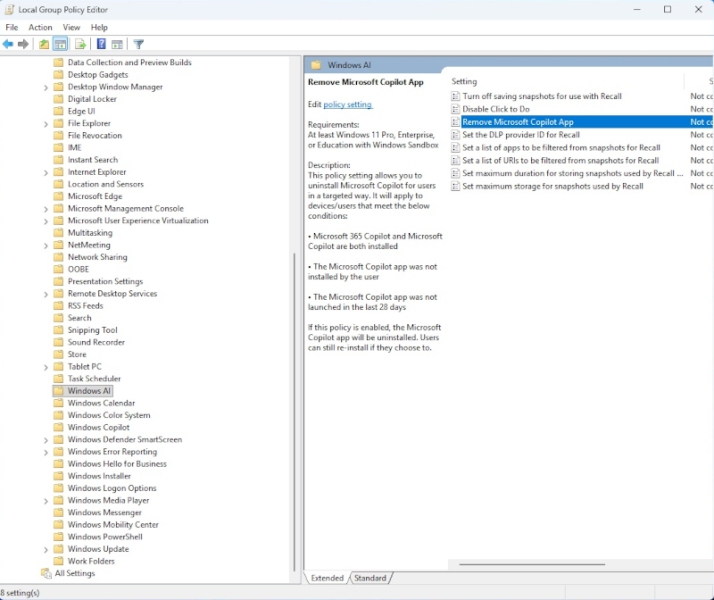Expand the Internet Explorer tree node
The width and height of the screenshot is (714, 600).
pos(46,173)
